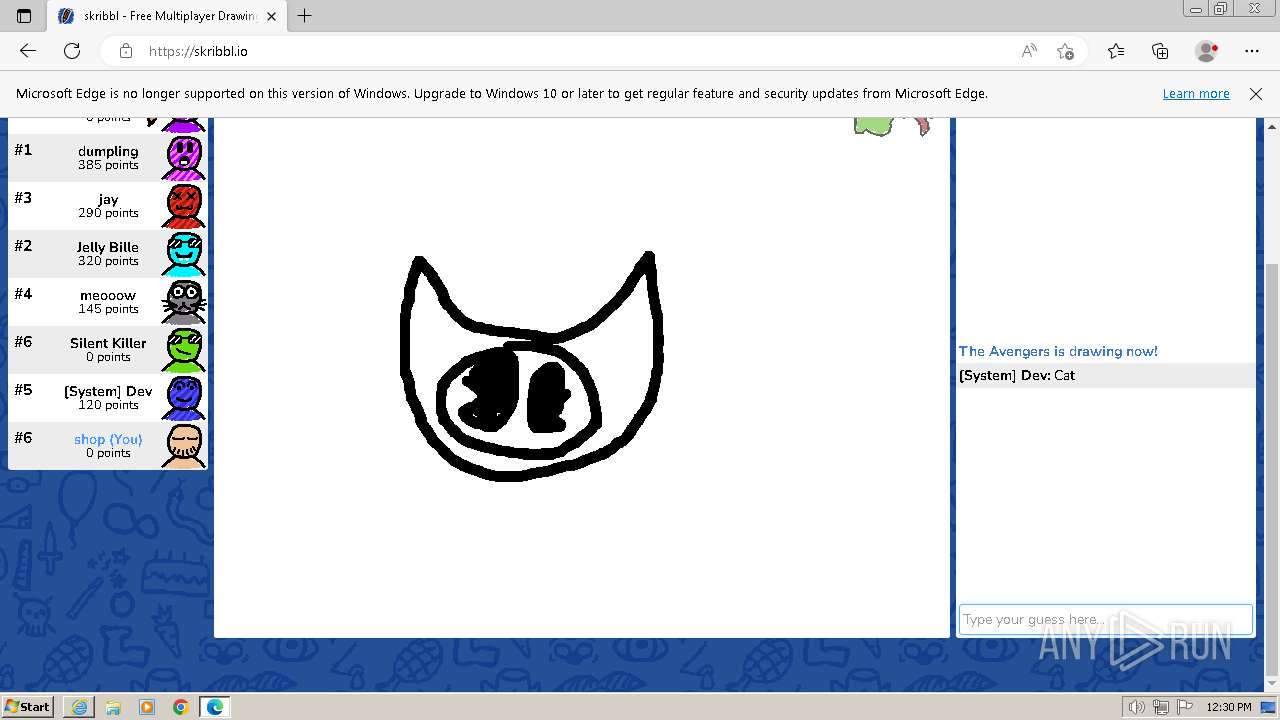1280x720 pixels.
Task: Click [System] Dev's blue avatar
Action: 184,398
